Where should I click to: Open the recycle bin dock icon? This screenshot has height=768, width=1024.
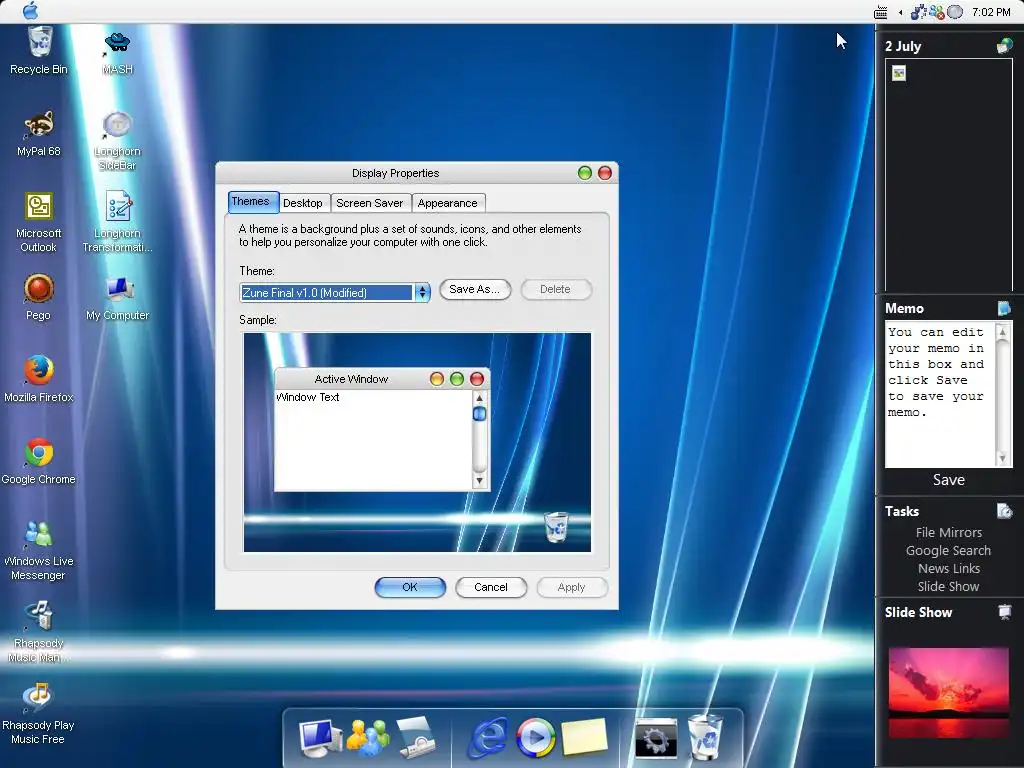(x=705, y=737)
